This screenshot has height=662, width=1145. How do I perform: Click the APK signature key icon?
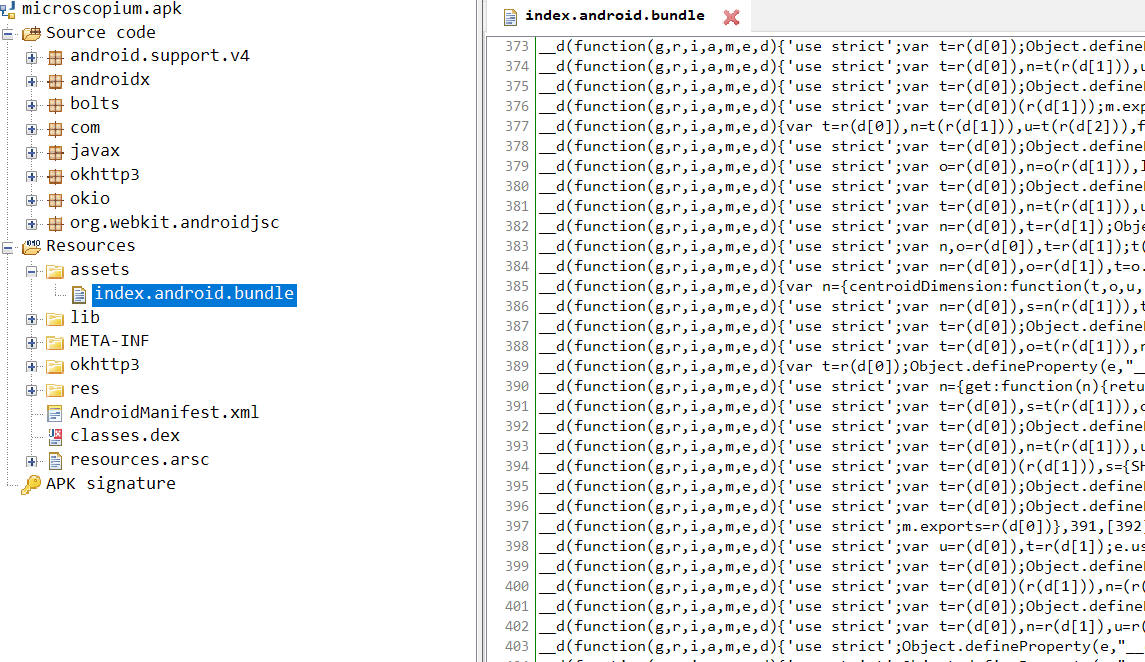[31, 485]
